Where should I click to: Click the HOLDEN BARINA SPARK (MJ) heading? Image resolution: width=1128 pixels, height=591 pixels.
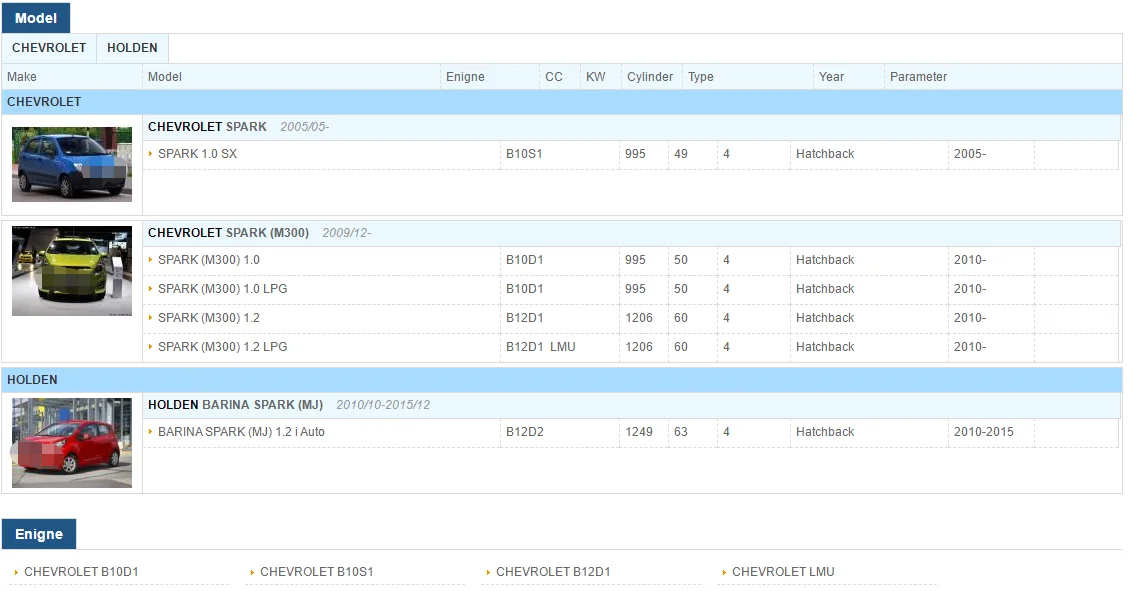(235, 406)
